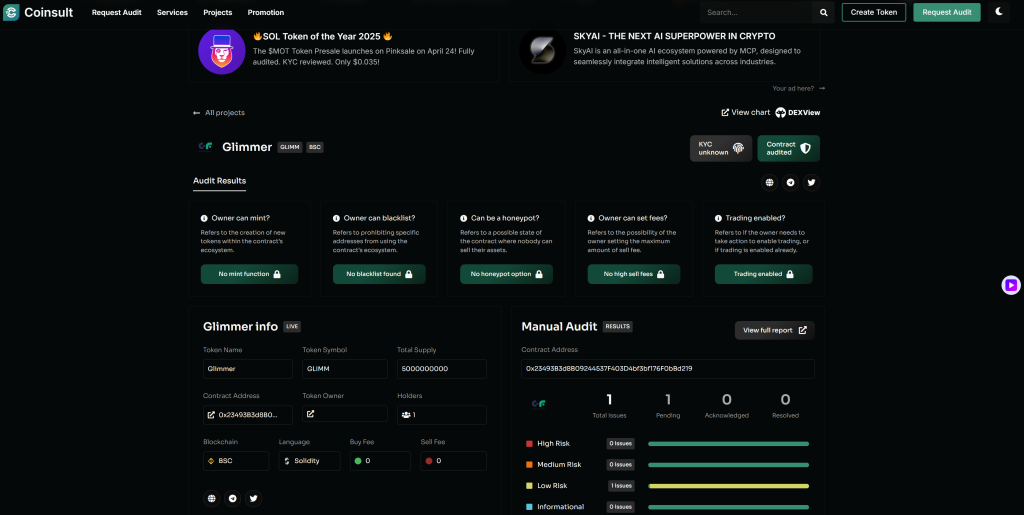Click the info icon next to Owner can set fees
This screenshot has height=515, width=1024.
[x=591, y=218]
